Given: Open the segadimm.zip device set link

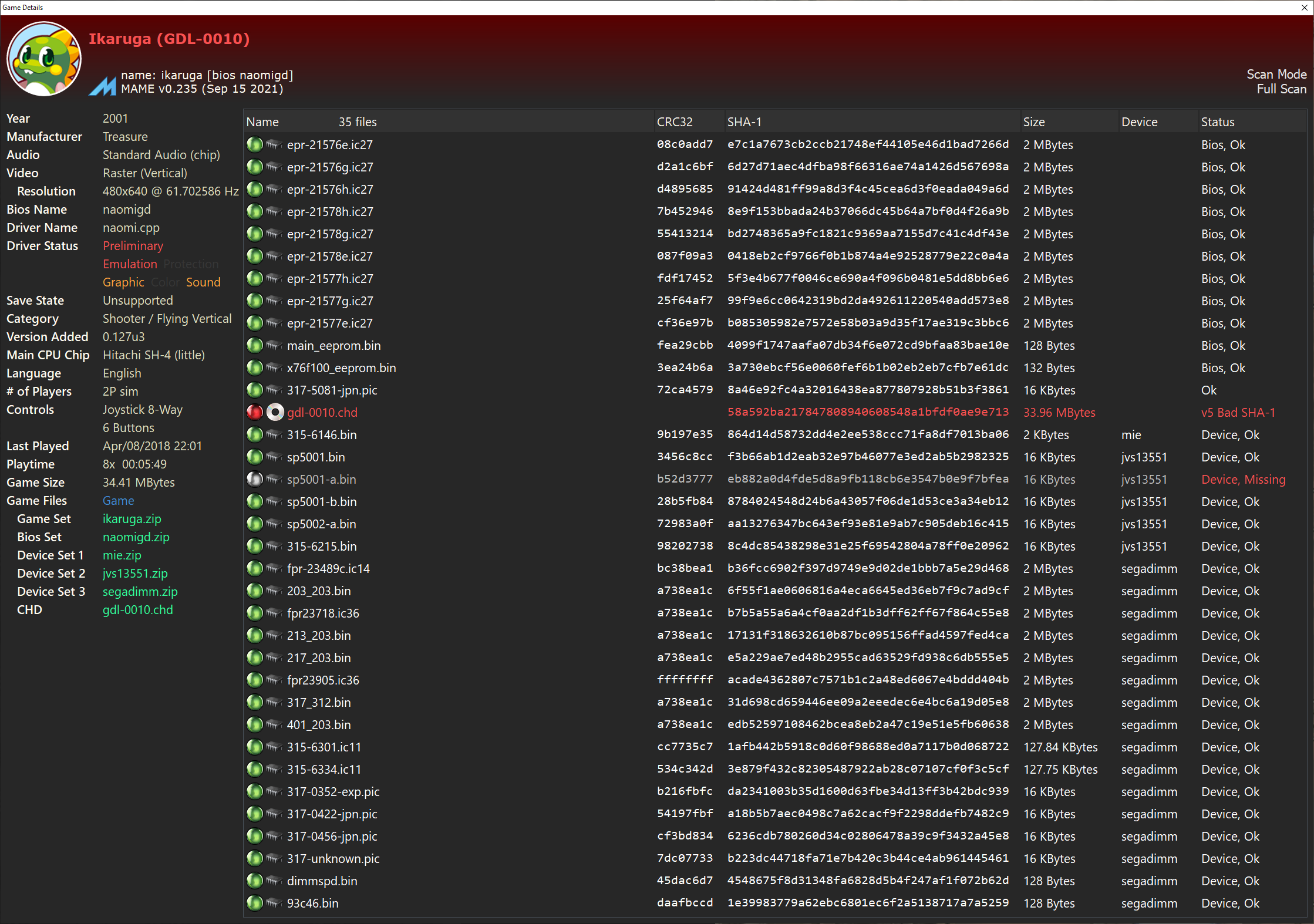Looking at the screenshot, I should click(140, 592).
